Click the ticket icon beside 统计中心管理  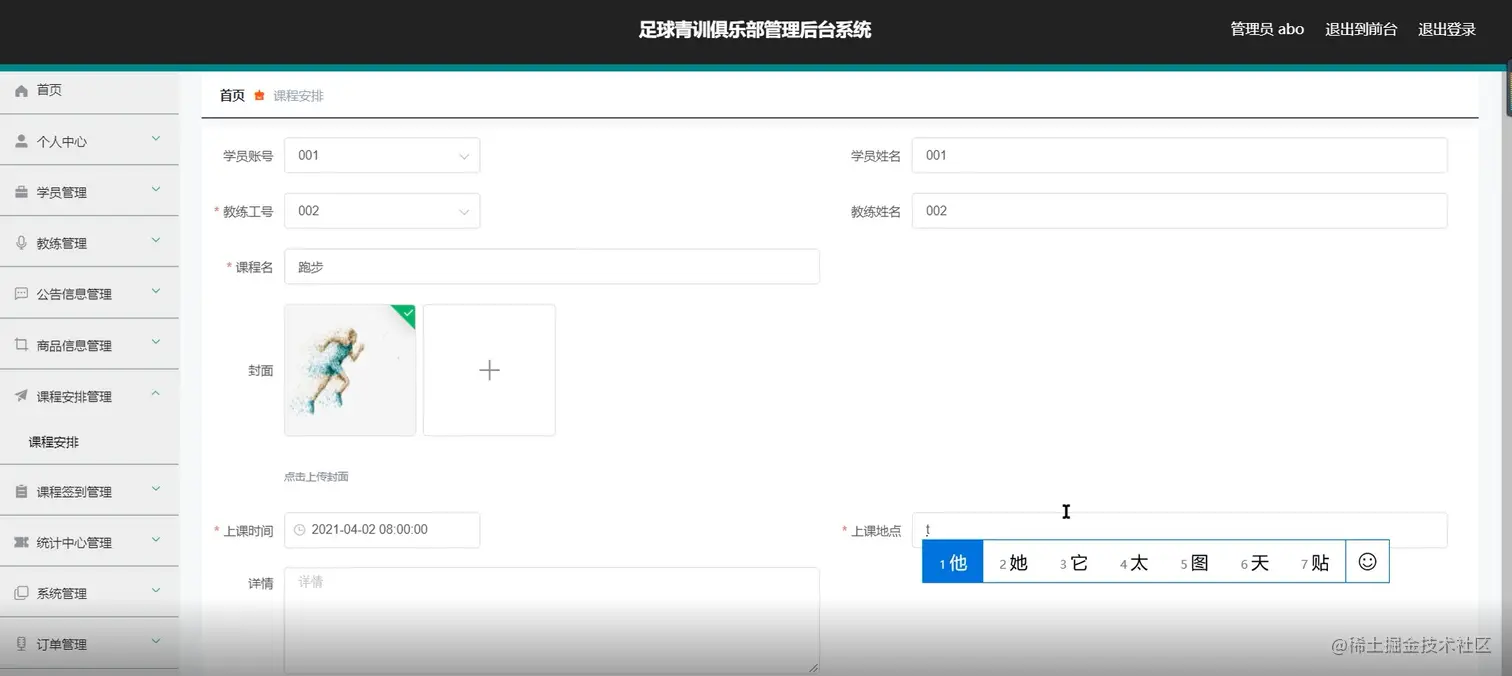pos(21,542)
